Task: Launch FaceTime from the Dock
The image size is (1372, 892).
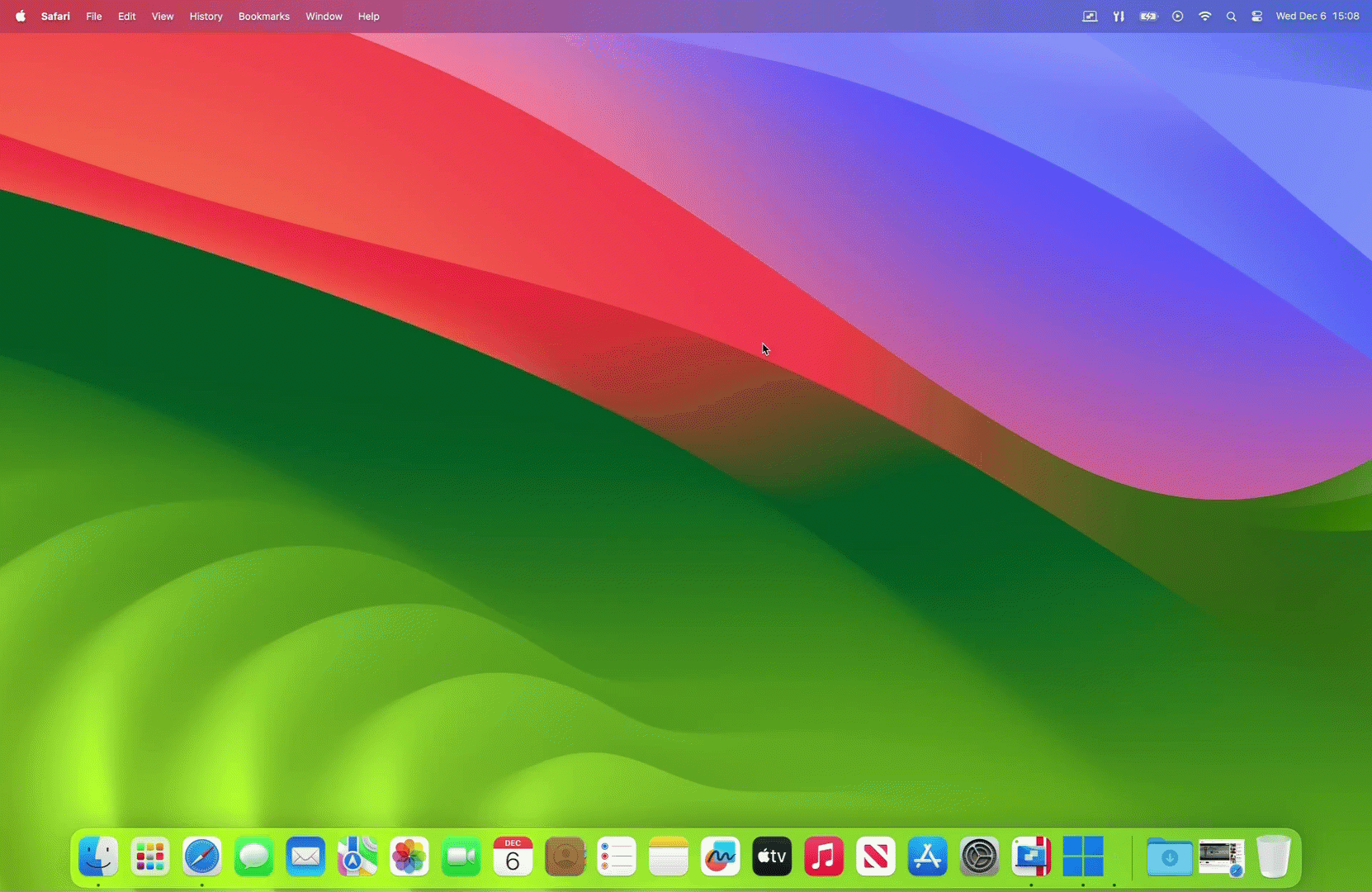Action: (x=461, y=856)
